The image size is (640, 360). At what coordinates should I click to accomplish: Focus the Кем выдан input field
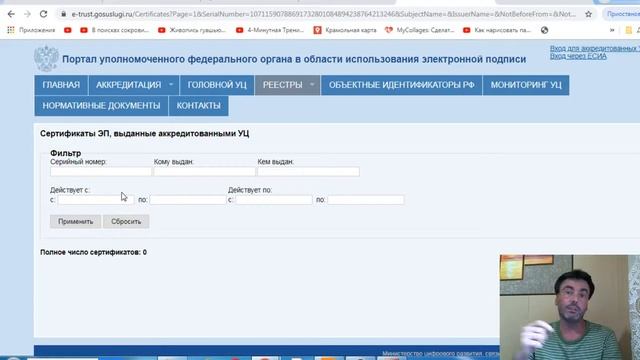coord(309,172)
